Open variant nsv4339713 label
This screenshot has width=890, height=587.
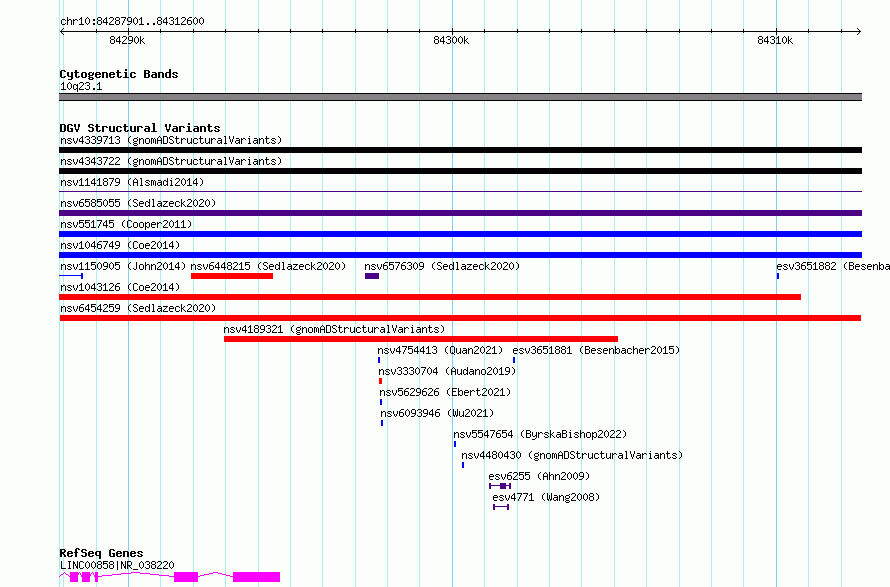(x=171, y=140)
